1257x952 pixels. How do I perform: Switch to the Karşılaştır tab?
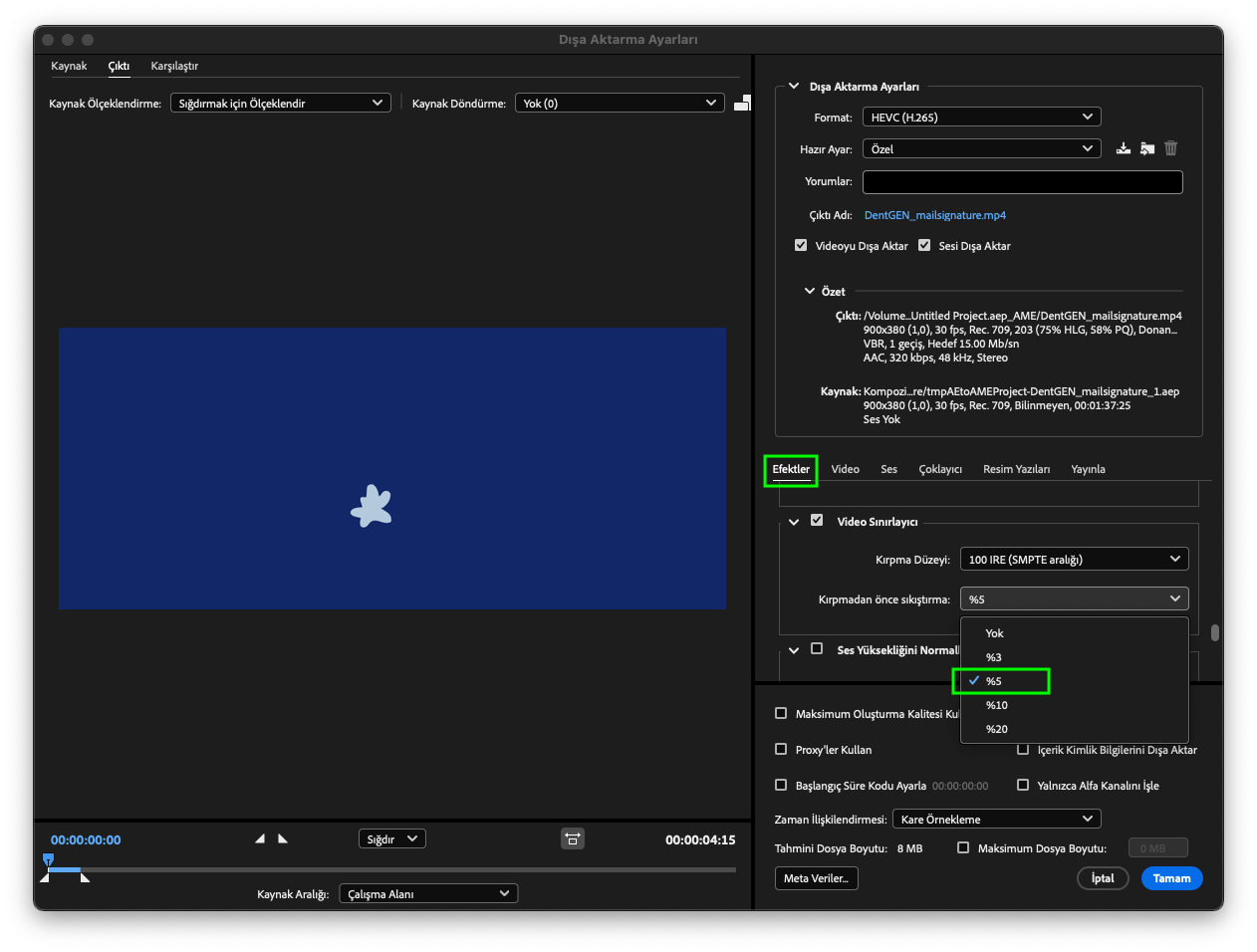(174, 66)
